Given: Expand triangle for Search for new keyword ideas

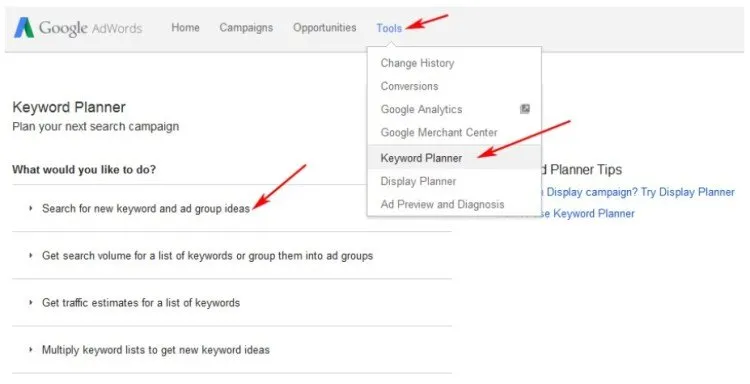Looking at the screenshot, I should pyautogui.click(x=31, y=208).
